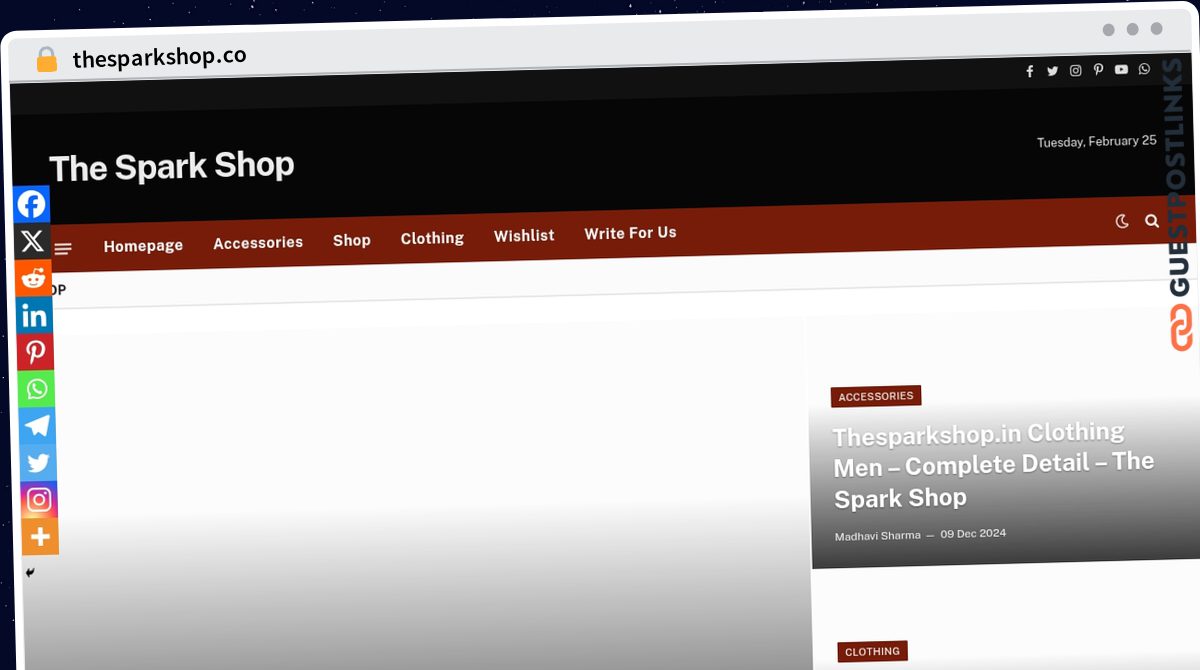Click the thesparkshop.co address text
Screen dimensions: 1200x670
click(x=159, y=57)
